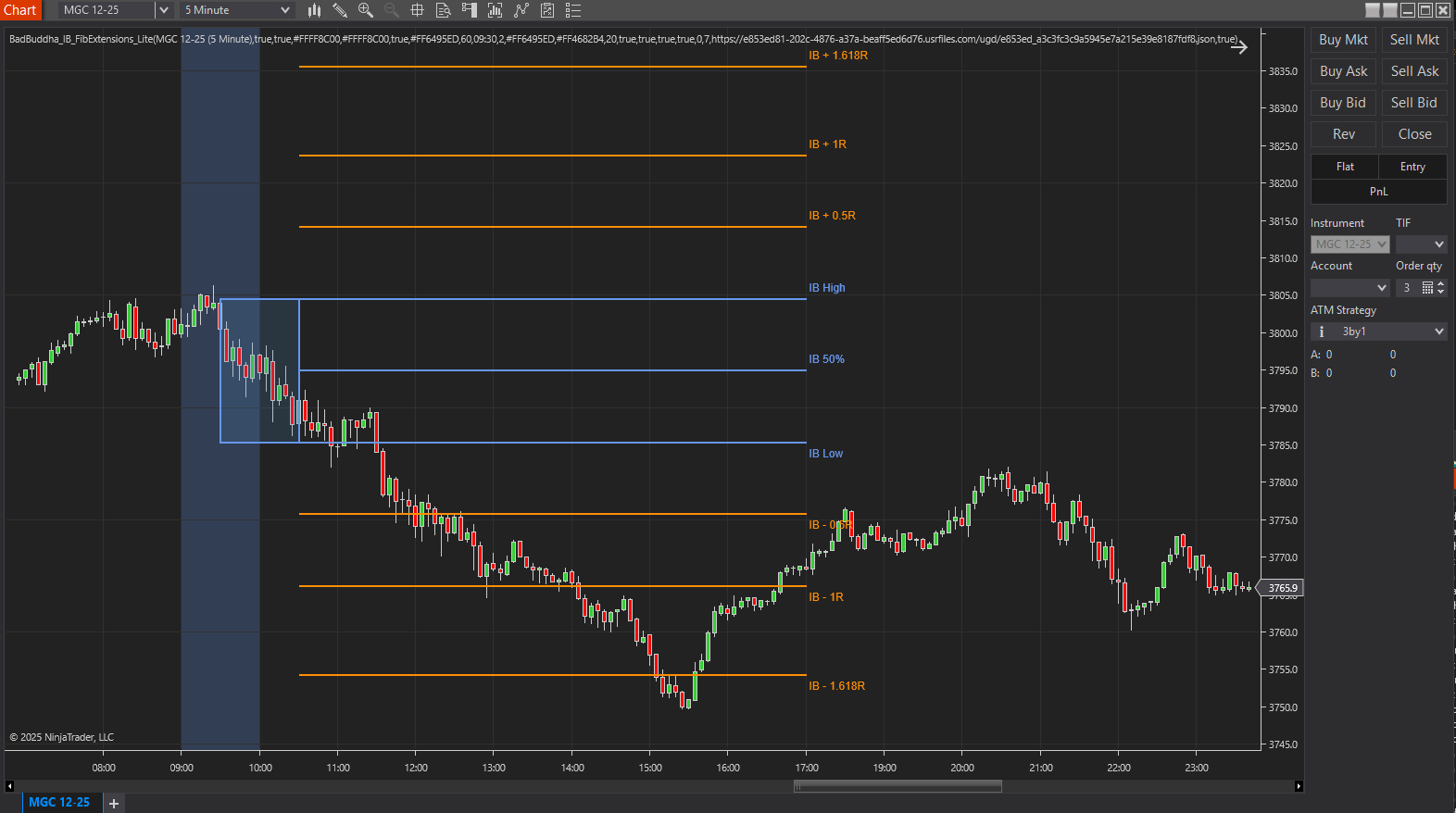
Task: Open the instrument selector dropdown arrow in toolbar
Action: click(164, 10)
